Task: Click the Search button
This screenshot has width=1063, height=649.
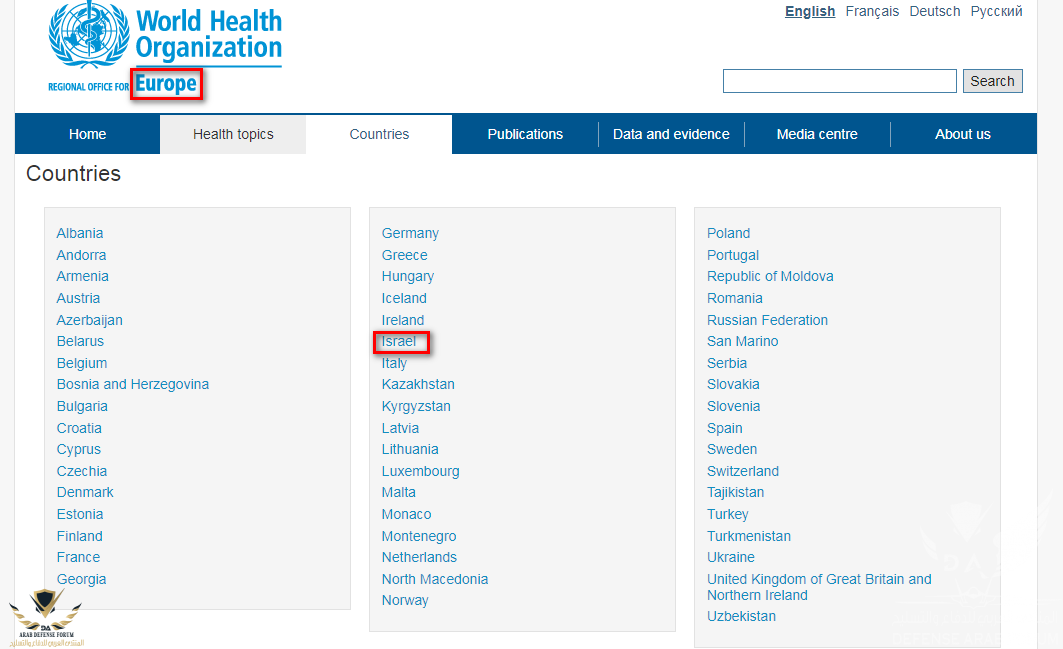Action: click(x=992, y=81)
